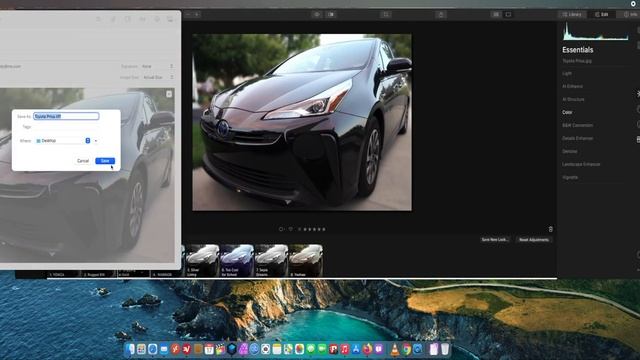Click the Reset Adjustments button
Screen dimensions: 640x360
click(533, 240)
